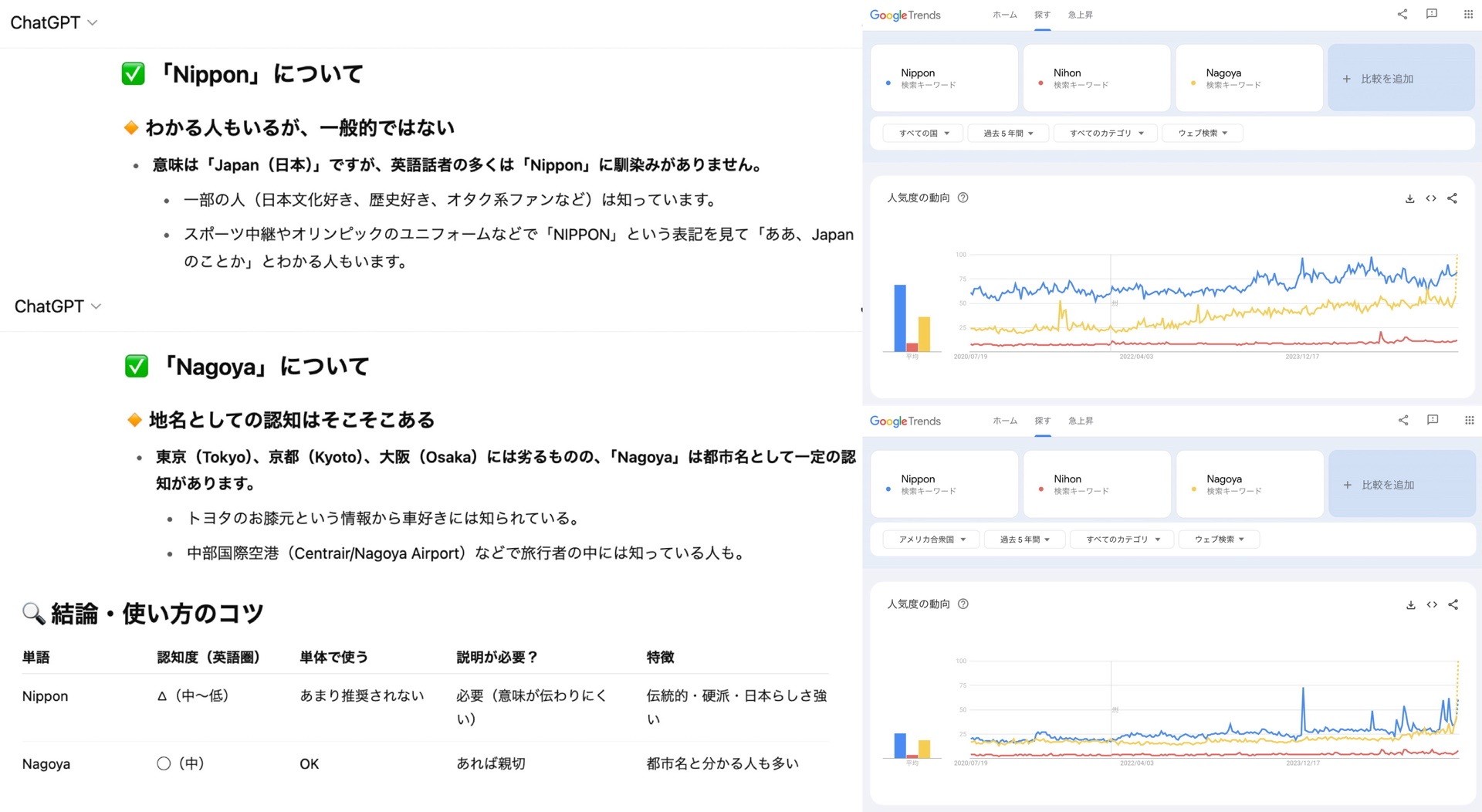
Task: Click help icon beside upper 人気度の動向
Action: pos(963,198)
